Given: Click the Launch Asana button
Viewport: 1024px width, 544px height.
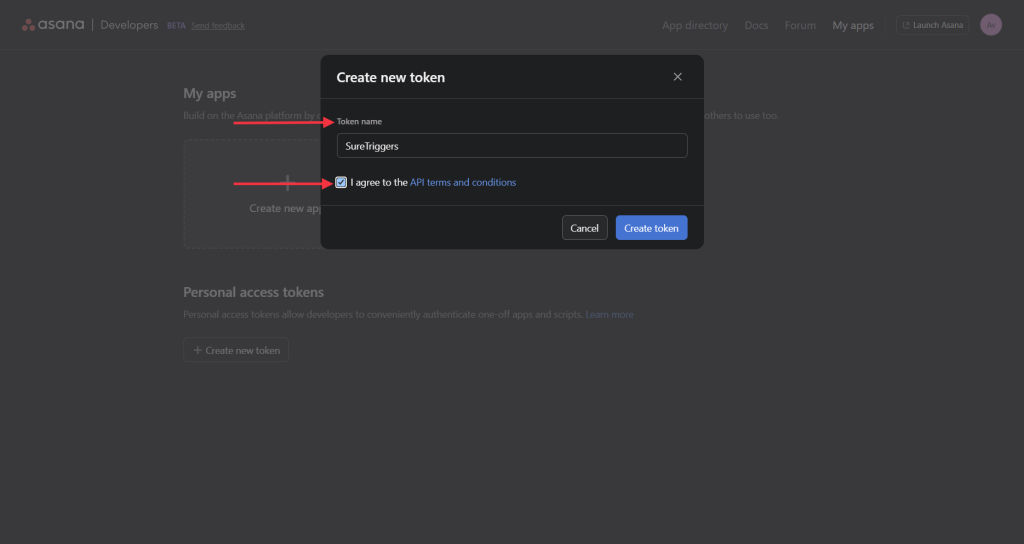Looking at the screenshot, I should [932, 25].
